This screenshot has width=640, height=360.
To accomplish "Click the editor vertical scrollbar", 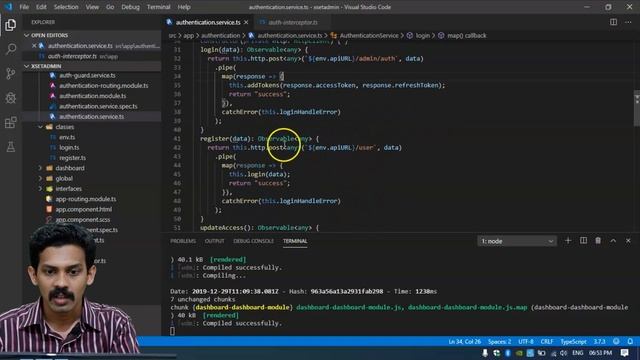I will (636, 109).
